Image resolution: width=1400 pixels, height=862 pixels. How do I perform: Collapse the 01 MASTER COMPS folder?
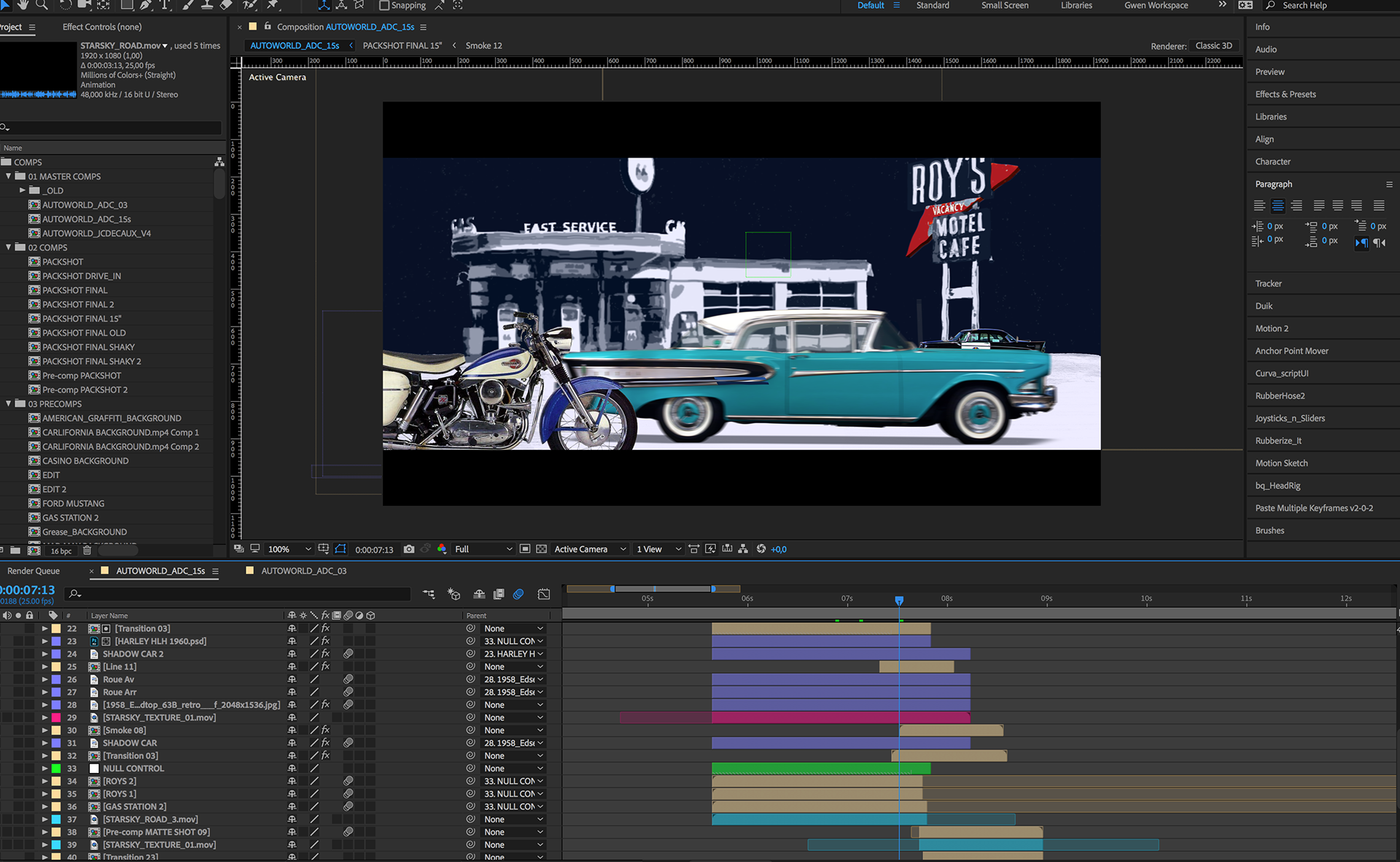9,176
